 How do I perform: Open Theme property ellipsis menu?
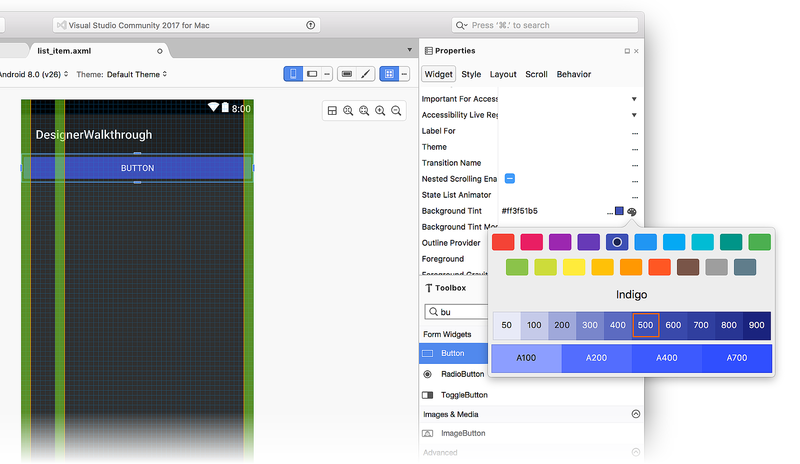pos(635,149)
